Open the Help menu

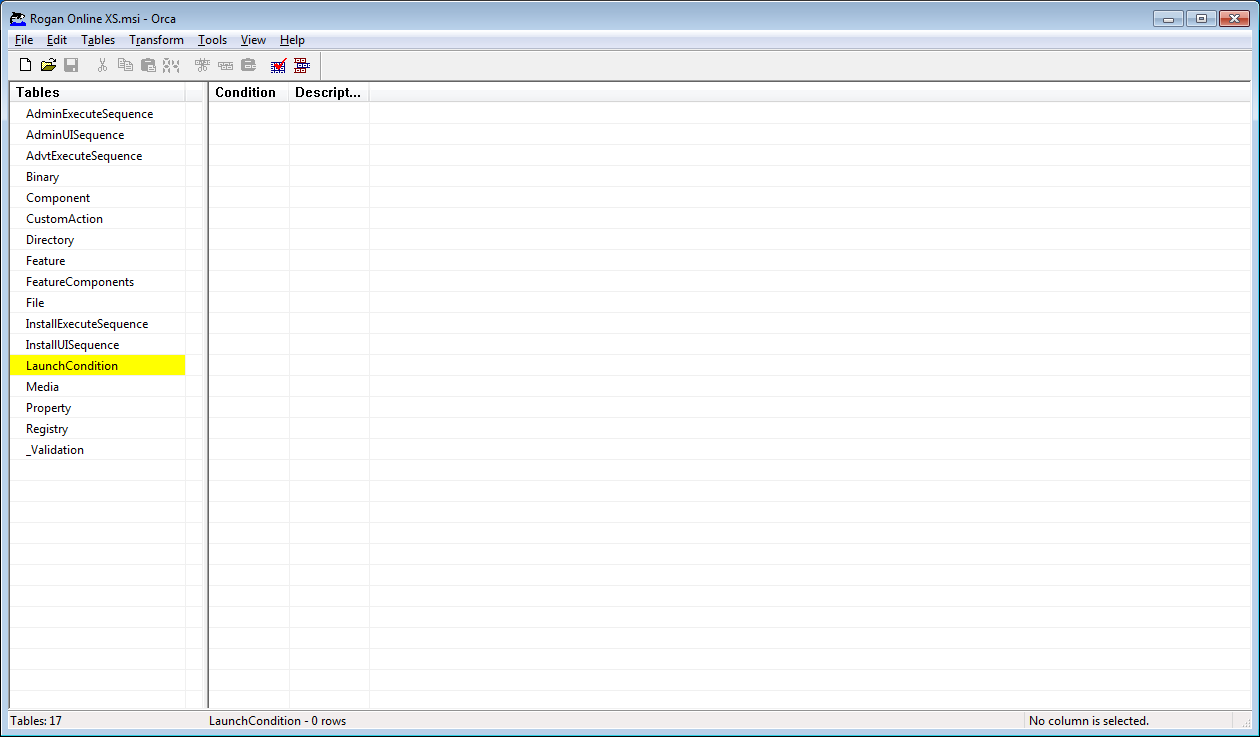click(x=292, y=40)
